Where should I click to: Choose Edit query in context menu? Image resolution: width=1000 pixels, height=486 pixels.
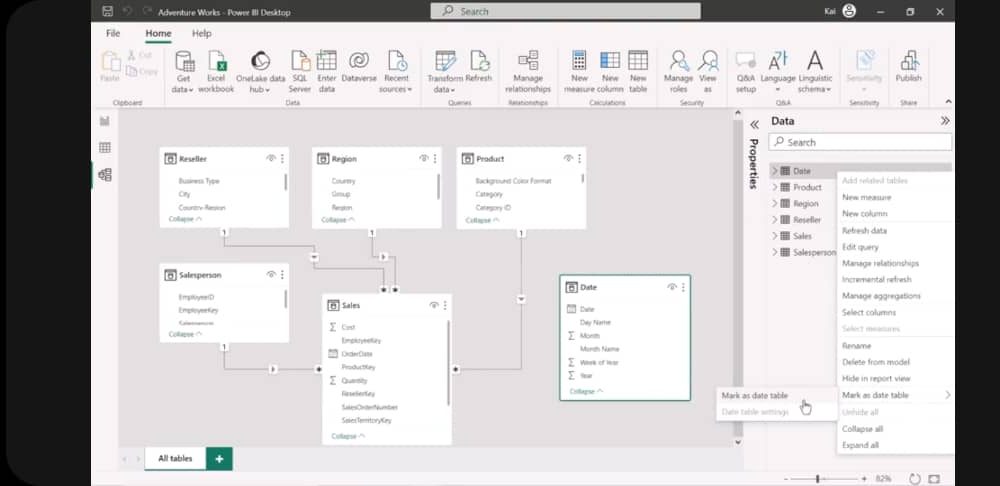[860, 247]
